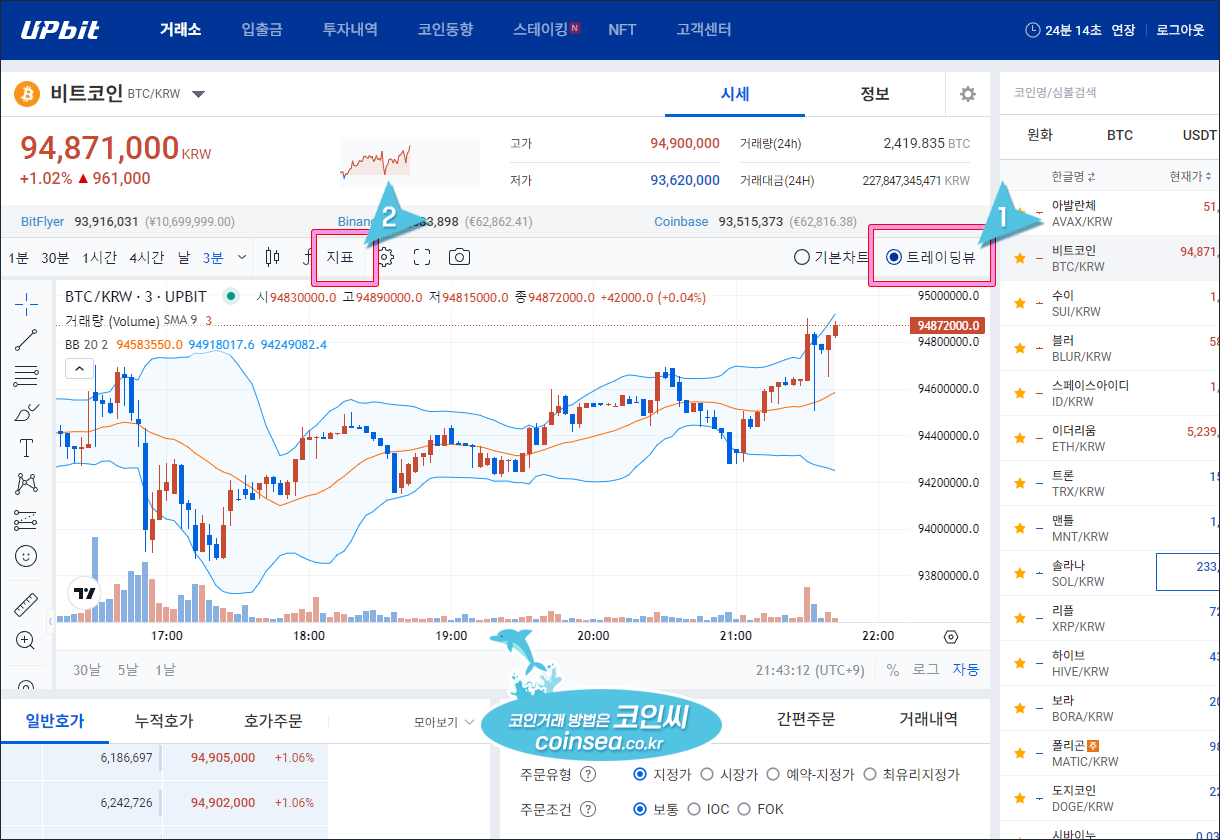This screenshot has height=840, width=1220.
Task: Open the 지표 indicators button
Action: tap(340, 257)
